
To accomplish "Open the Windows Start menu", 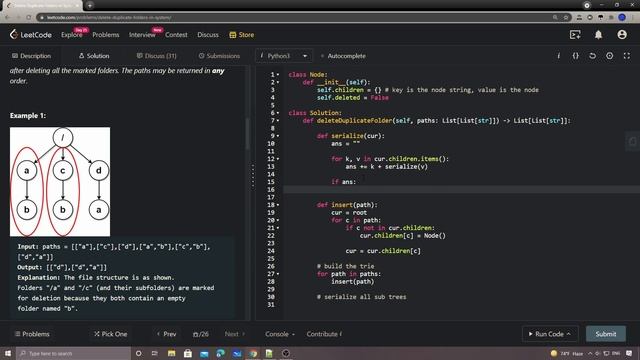I will tap(8, 353).
